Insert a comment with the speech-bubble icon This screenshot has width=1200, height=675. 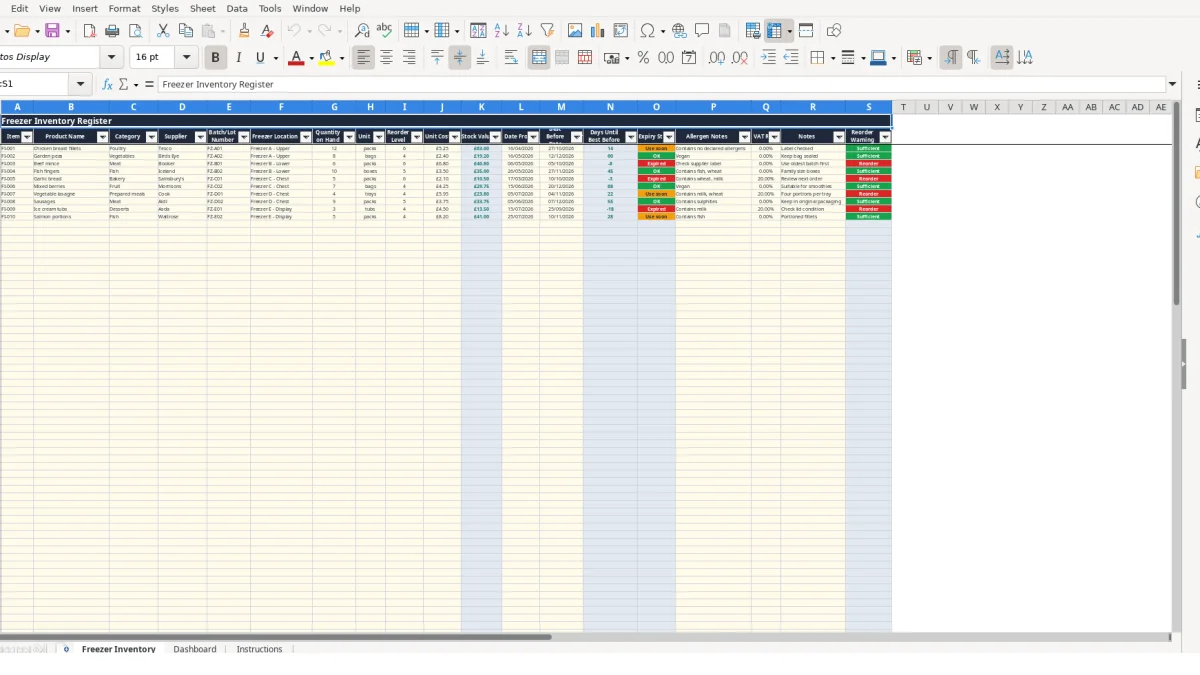[702, 31]
